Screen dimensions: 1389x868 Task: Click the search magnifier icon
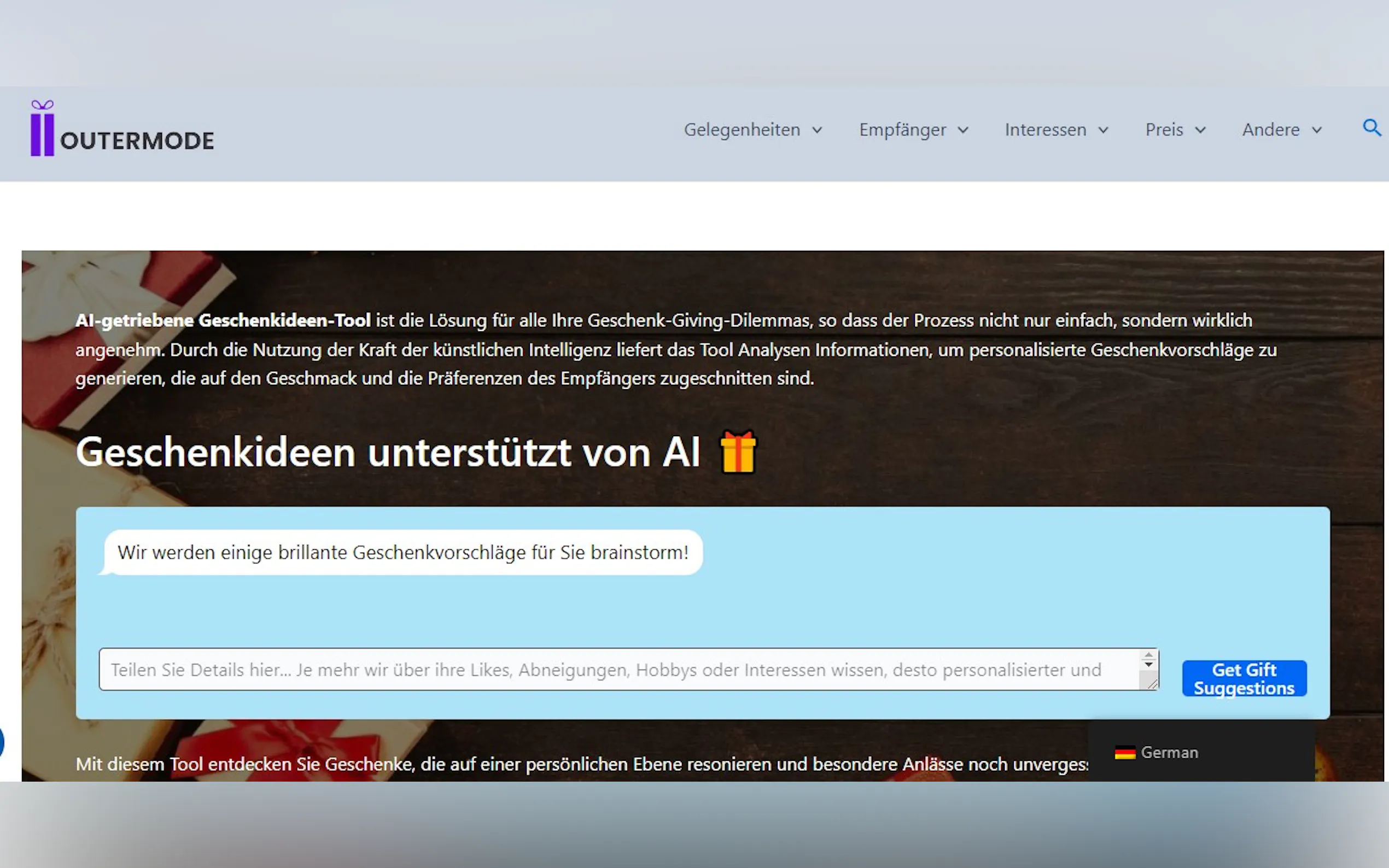(1371, 127)
